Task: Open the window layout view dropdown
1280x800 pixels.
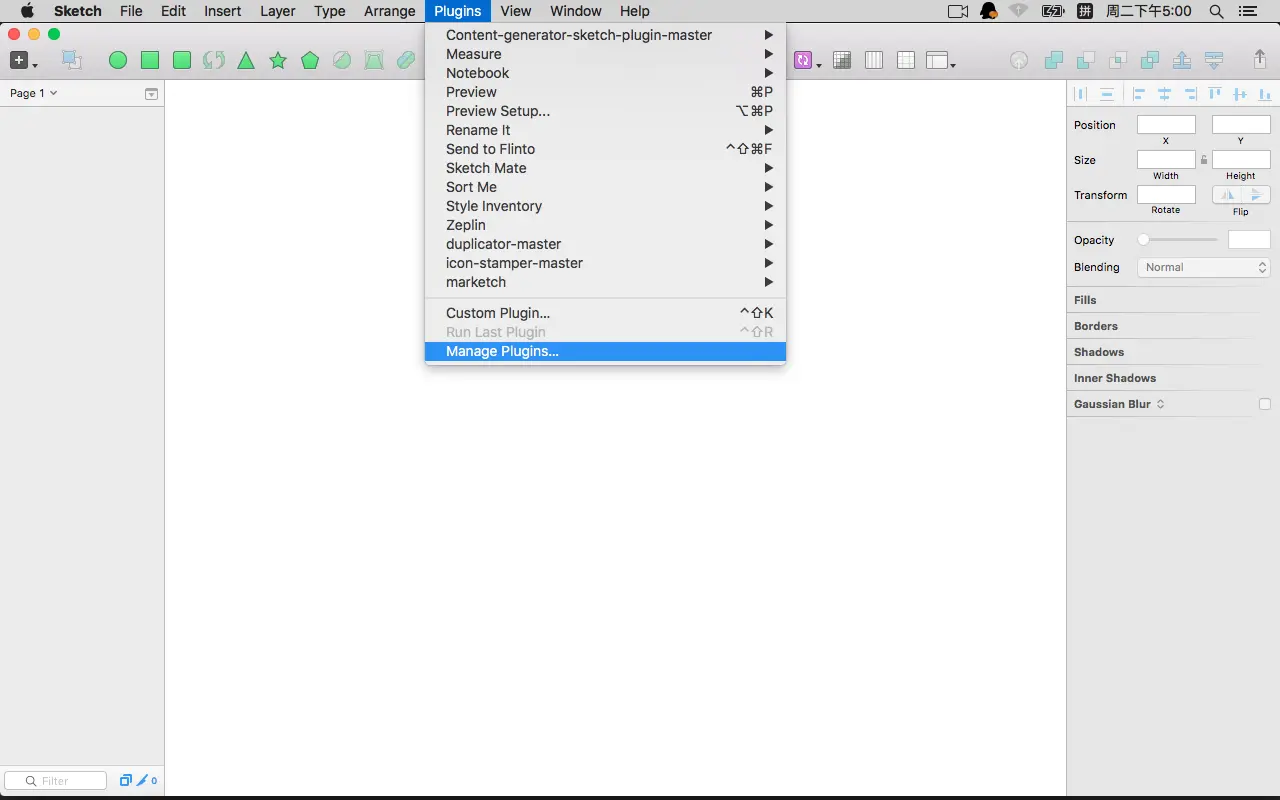Action: [x=940, y=60]
